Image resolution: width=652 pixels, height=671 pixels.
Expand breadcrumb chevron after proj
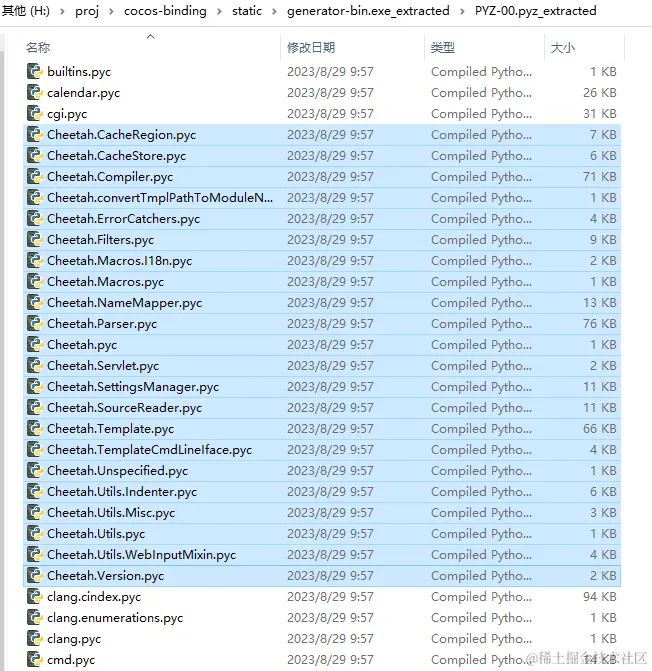point(111,11)
